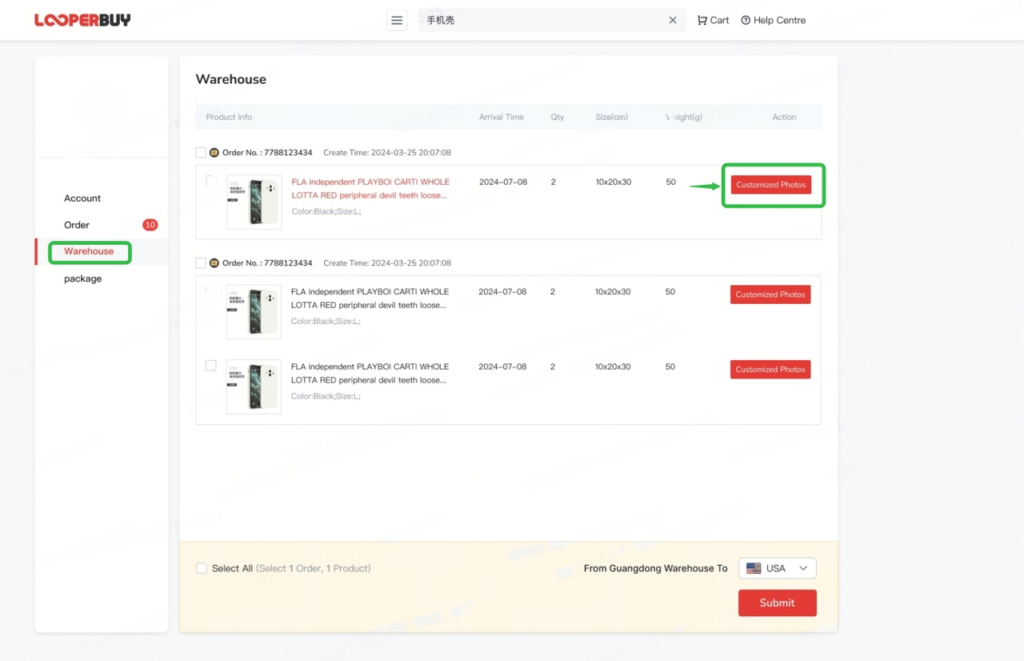Switch to the Warehouse section
This screenshot has height=661, width=1024.
(x=88, y=252)
